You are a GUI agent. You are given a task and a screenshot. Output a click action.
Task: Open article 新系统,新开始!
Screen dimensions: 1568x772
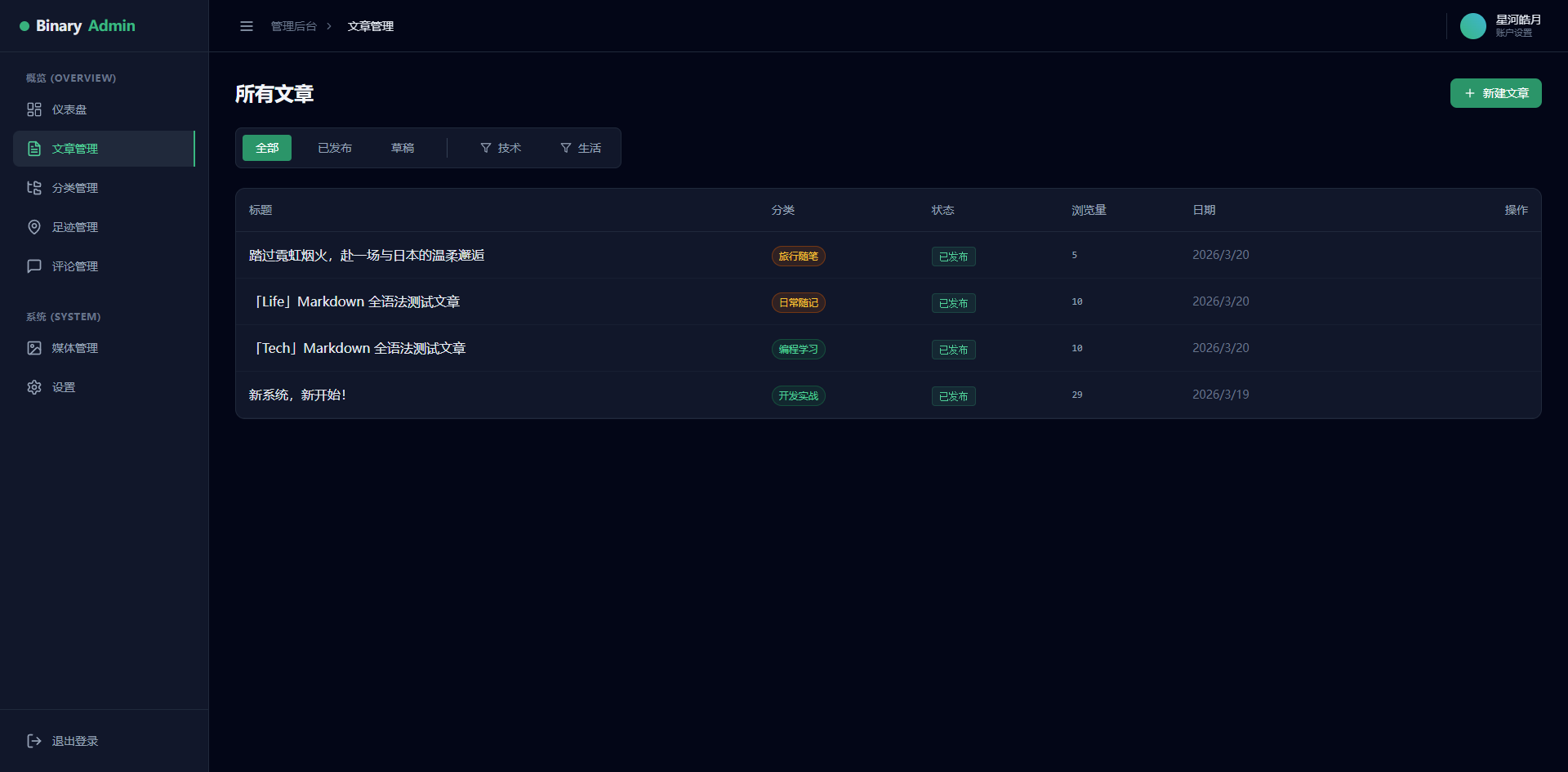(297, 395)
